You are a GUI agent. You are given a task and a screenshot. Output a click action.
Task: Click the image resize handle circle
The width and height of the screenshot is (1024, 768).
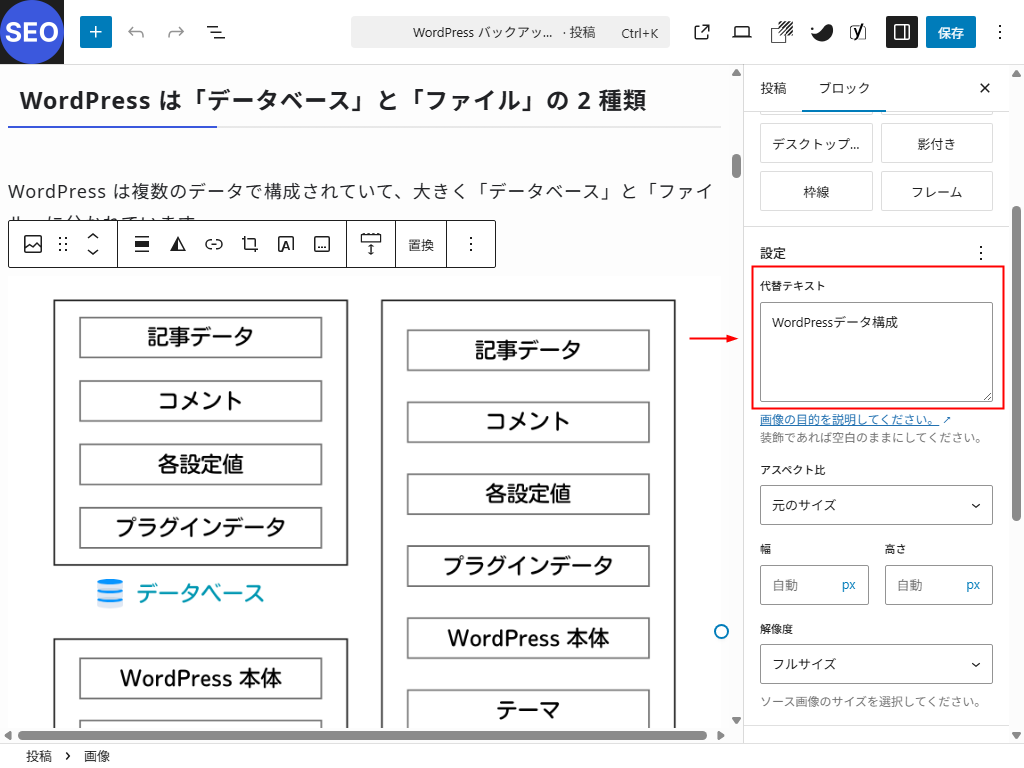[721, 632]
